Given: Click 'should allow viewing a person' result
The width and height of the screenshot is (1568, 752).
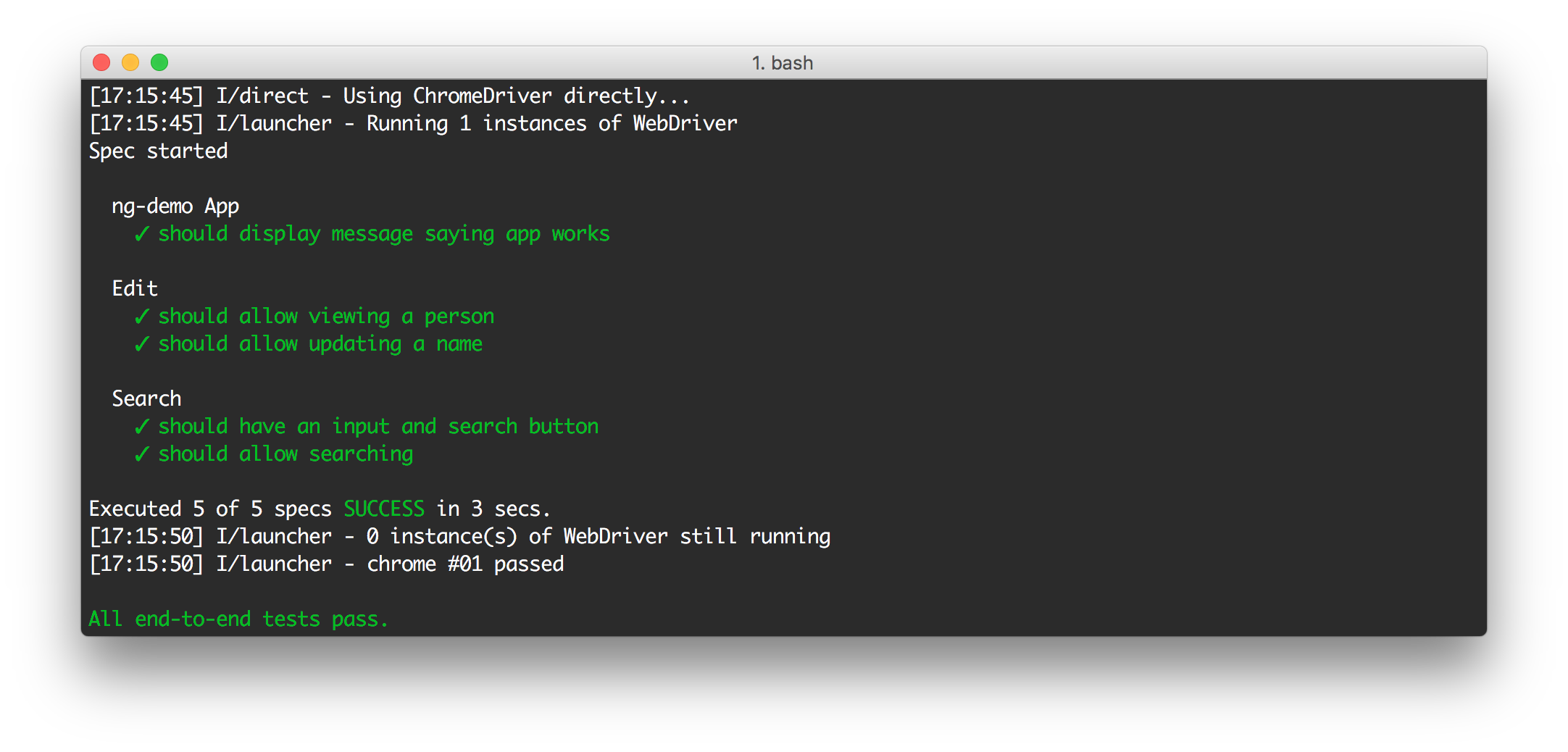Looking at the screenshot, I should pyautogui.click(x=326, y=317).
